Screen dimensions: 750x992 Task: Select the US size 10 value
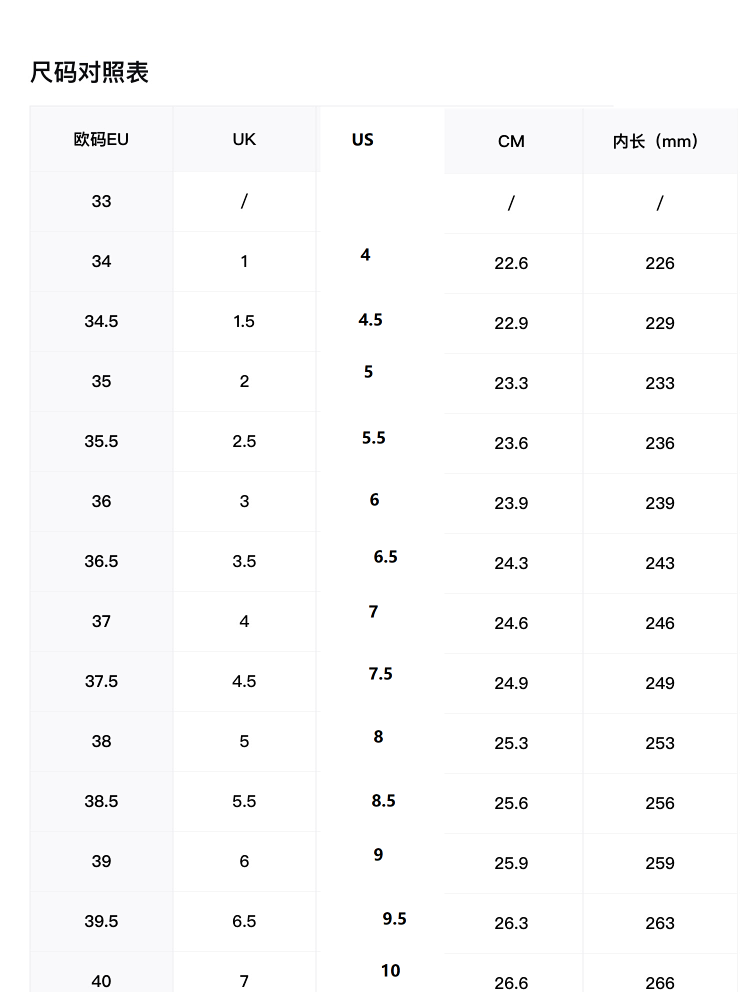click(x=390, y=970)
